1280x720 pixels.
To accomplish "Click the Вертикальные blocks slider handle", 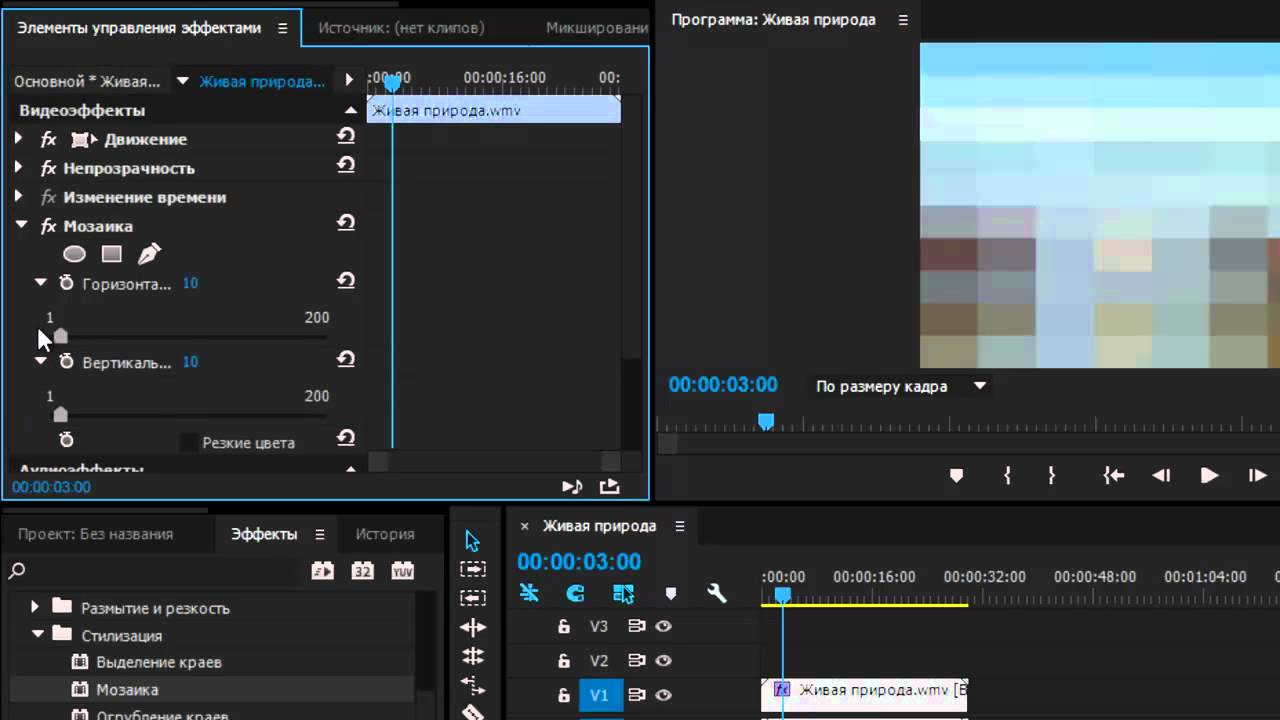I will (x=60, y=414).
